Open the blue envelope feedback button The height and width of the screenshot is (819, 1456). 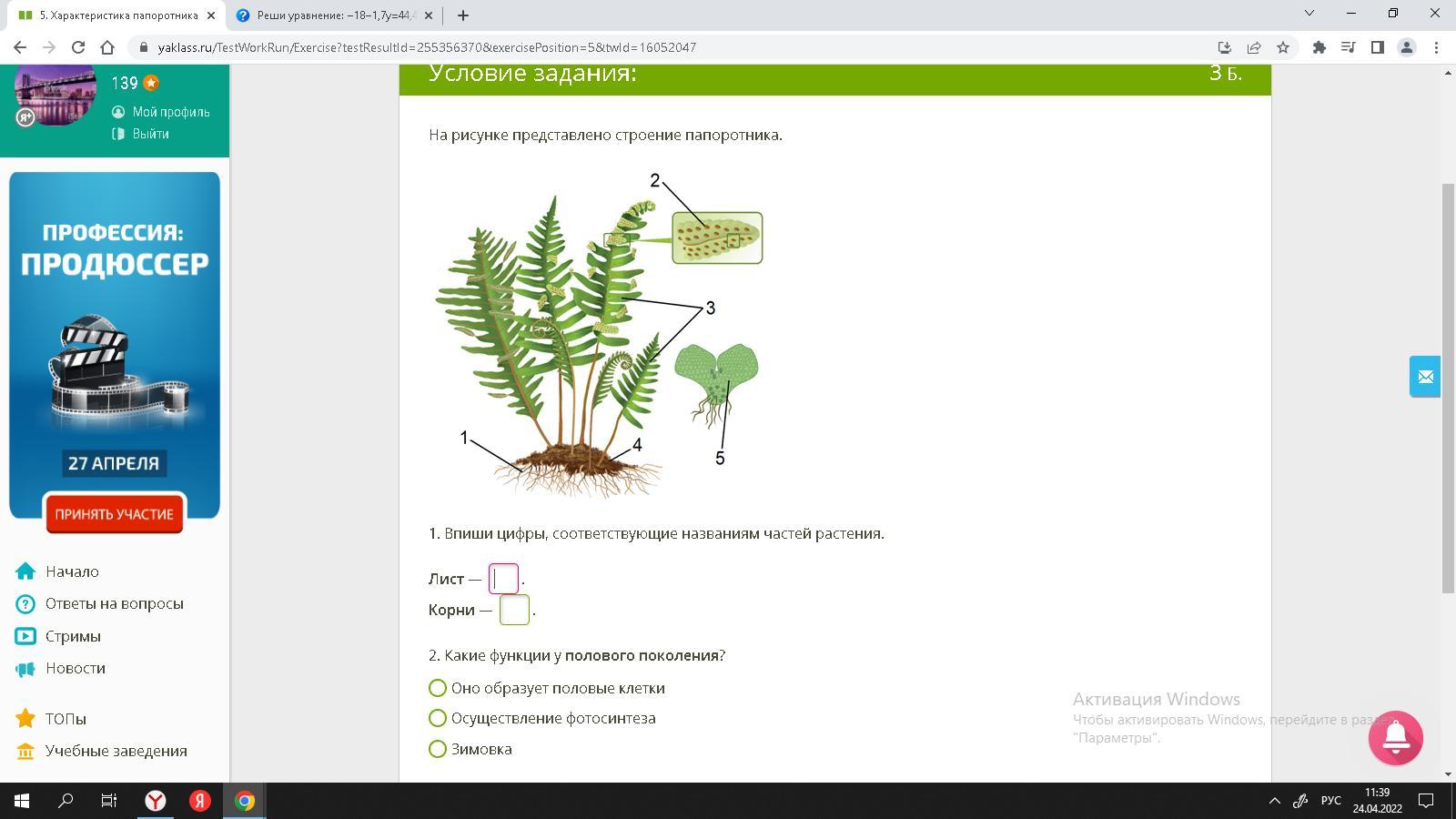pyautogui.click(x=1425, y=377)
